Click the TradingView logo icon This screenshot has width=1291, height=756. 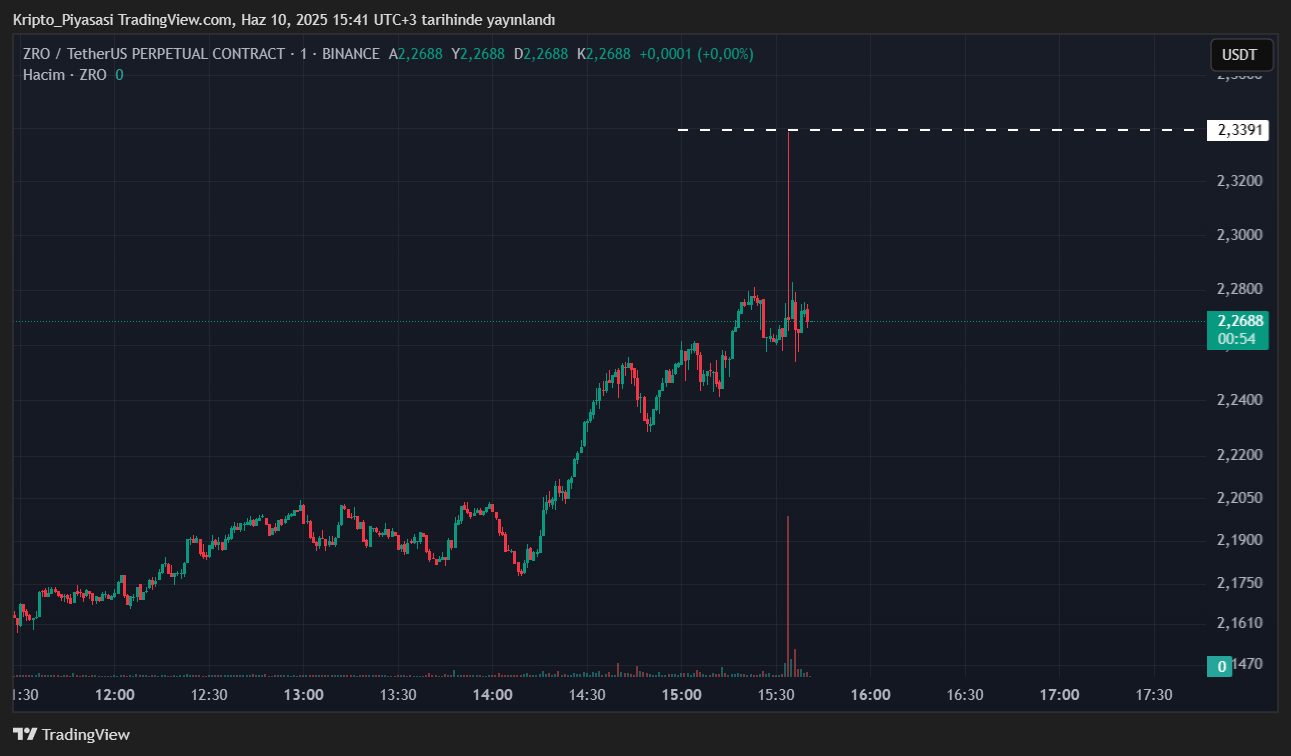(25, 734)
